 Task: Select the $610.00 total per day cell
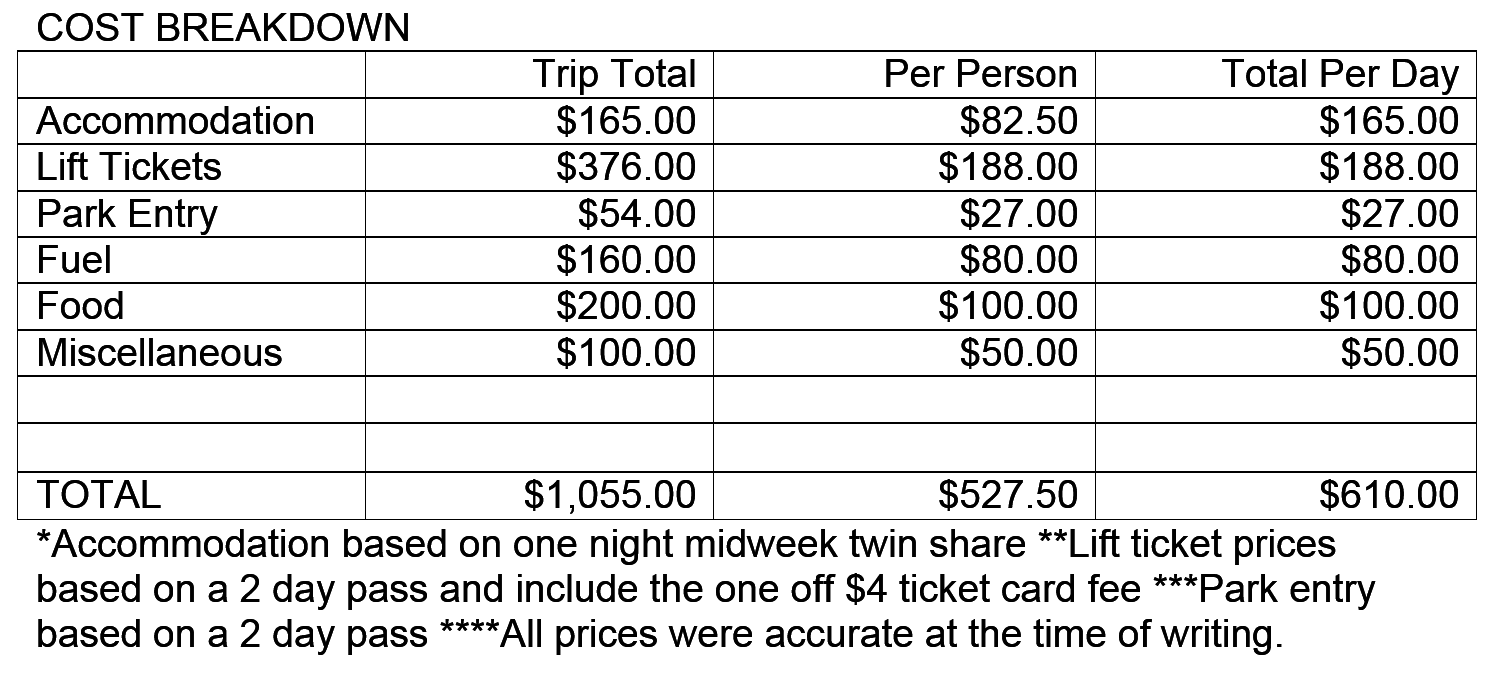point(1388,495)
